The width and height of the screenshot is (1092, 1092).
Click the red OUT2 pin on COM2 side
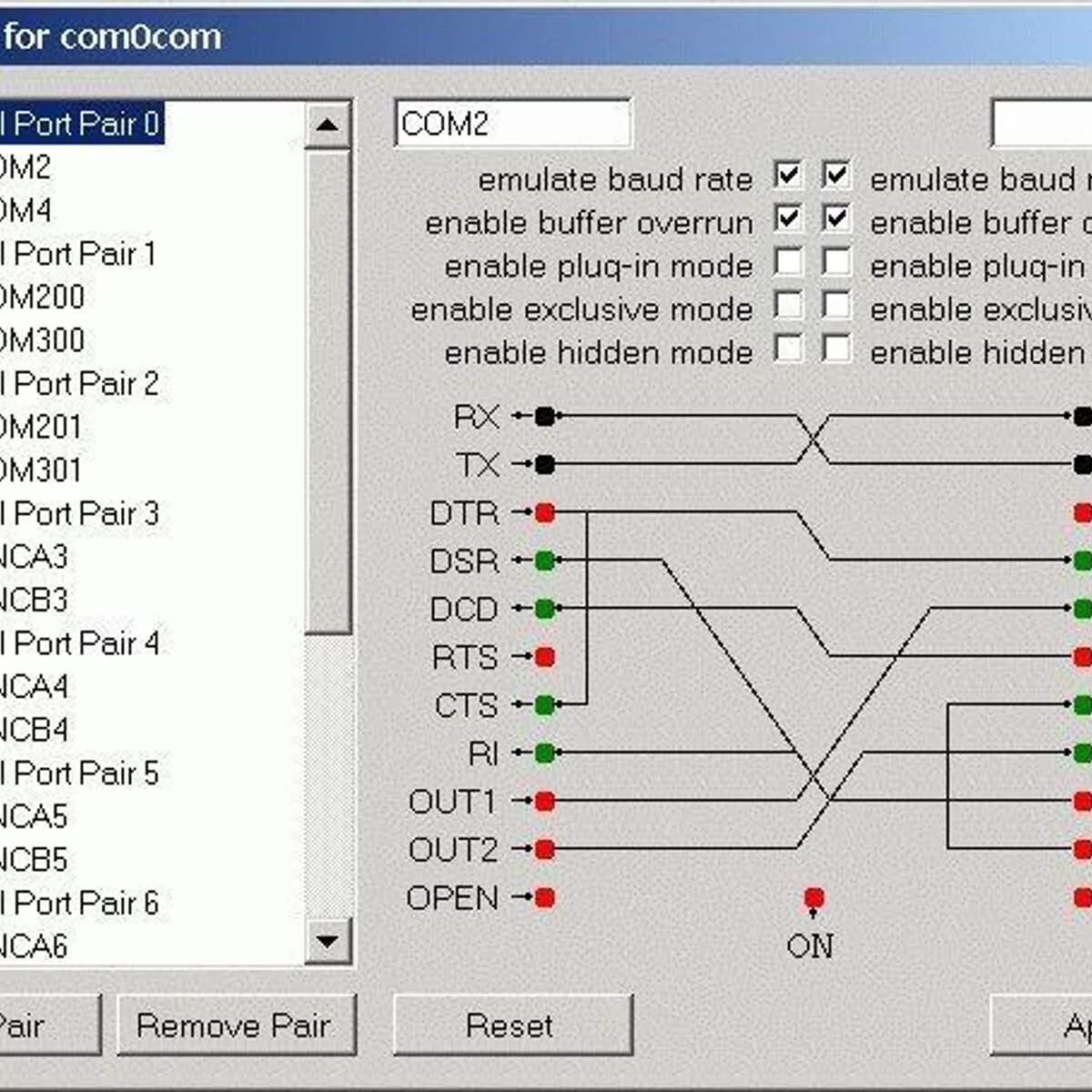pos(544,849)
